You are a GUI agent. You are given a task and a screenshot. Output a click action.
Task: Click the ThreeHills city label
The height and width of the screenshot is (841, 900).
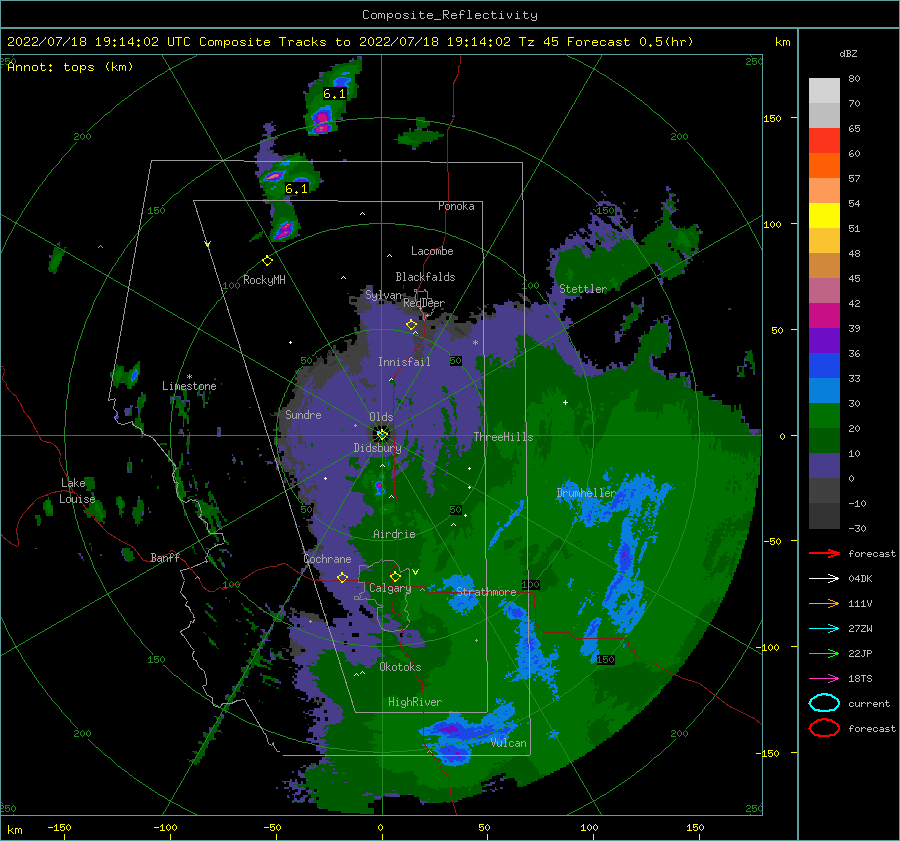503,437
